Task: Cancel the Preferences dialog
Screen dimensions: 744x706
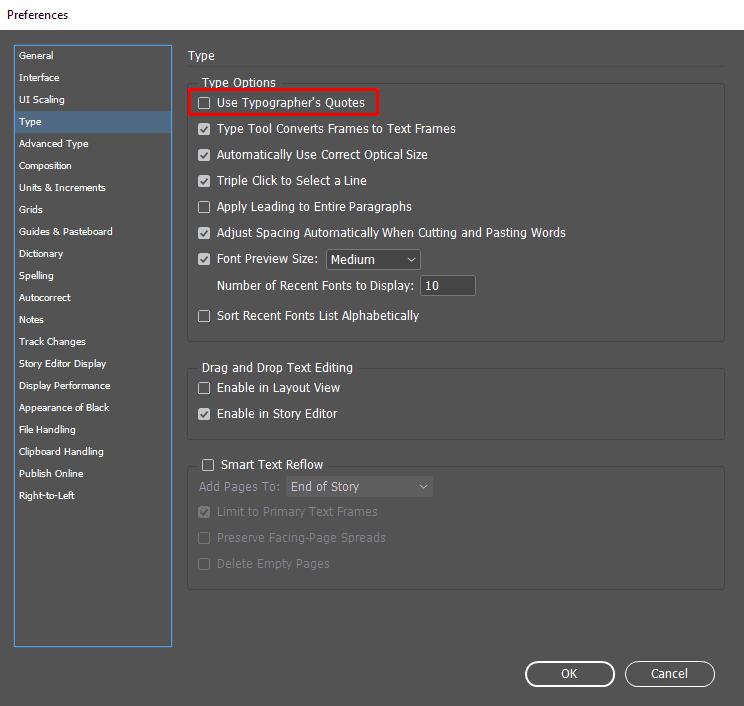Action: tap(670, 674)
